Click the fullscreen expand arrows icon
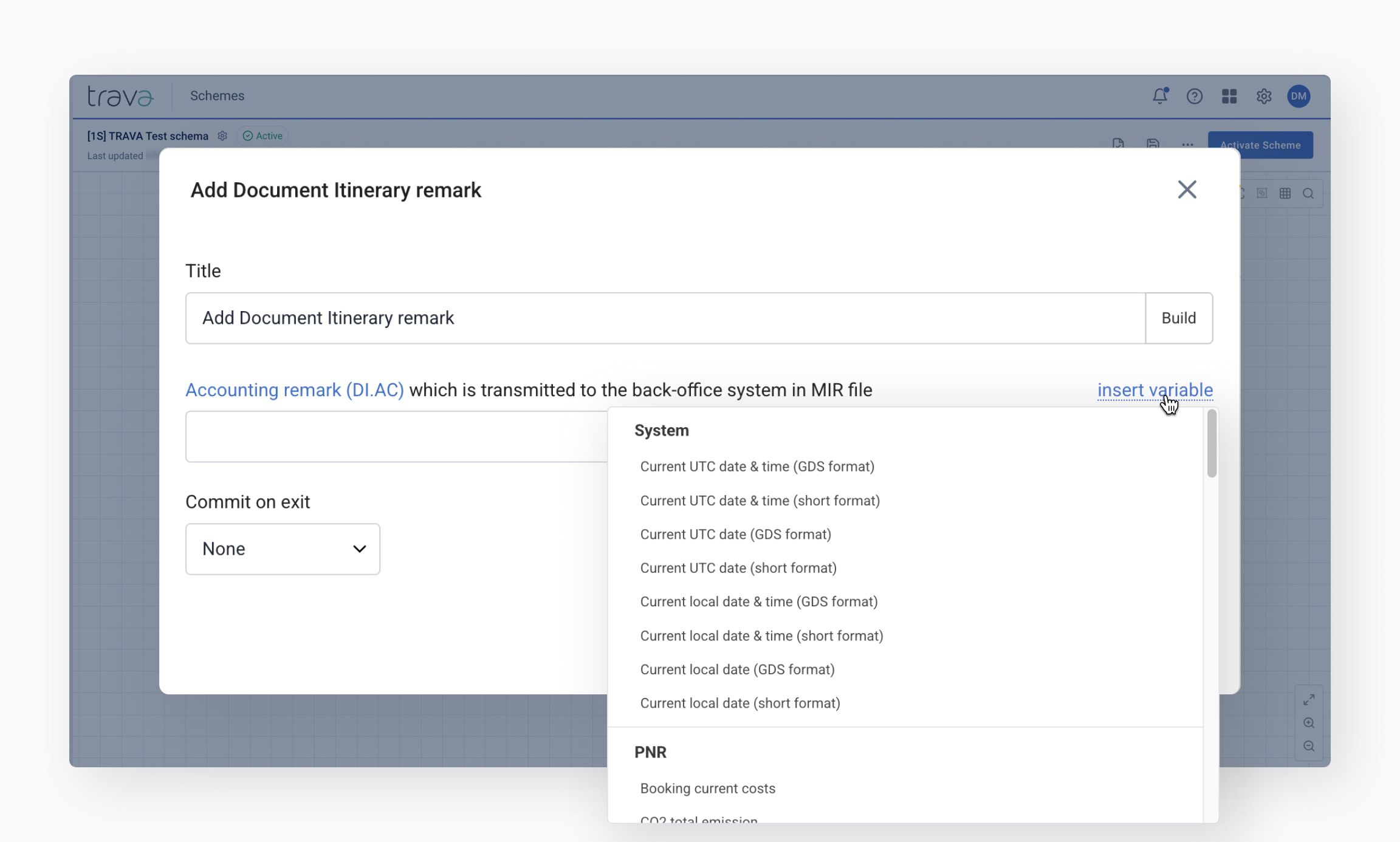Viewport: 1400px width, 842px height. point(1309,700)
